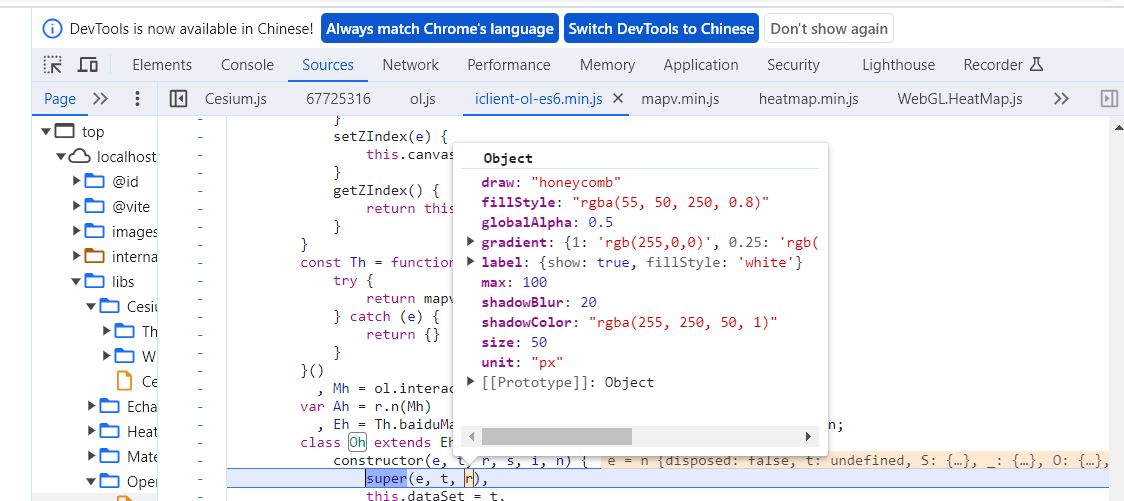Click the images folder icon
Image resolution: width=1124 pixels, height=501 pixels.
pyautogui.click(x=95, y=232)
